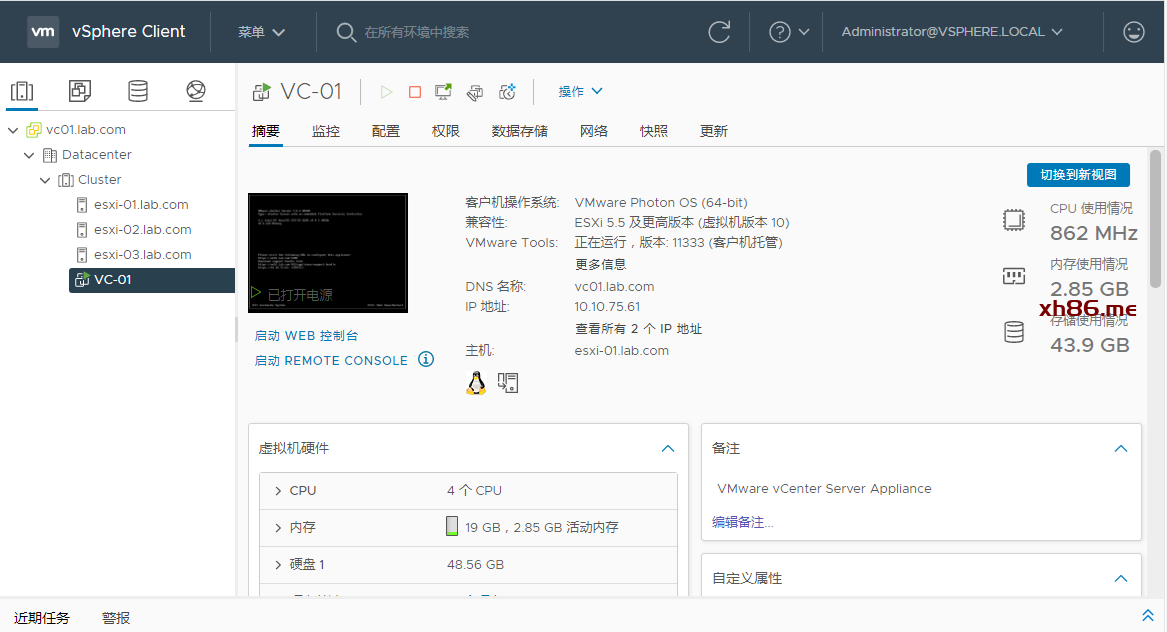The image size is (1167, 632).
Task: Click the VM console thumbnail preview
Action: (328, 252)
